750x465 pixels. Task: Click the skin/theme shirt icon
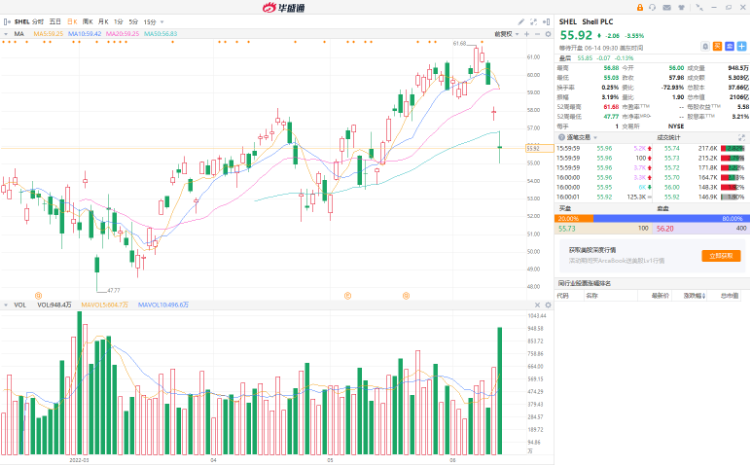click(681, 8)
